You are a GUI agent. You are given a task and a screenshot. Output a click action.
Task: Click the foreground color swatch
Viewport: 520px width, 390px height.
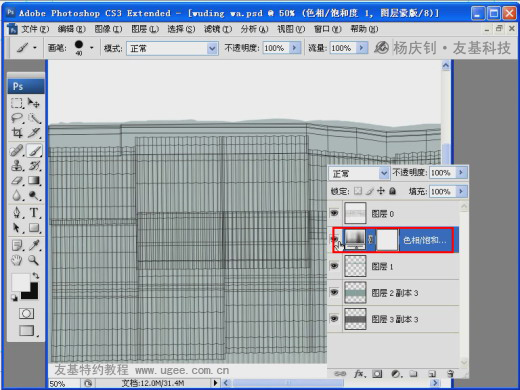tap(21, 282)
